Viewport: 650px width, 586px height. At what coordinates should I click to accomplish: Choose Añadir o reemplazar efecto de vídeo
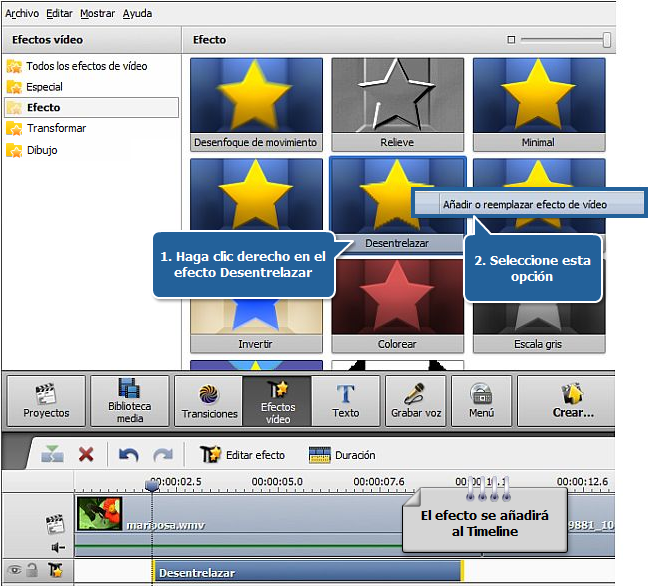[525, 204]
